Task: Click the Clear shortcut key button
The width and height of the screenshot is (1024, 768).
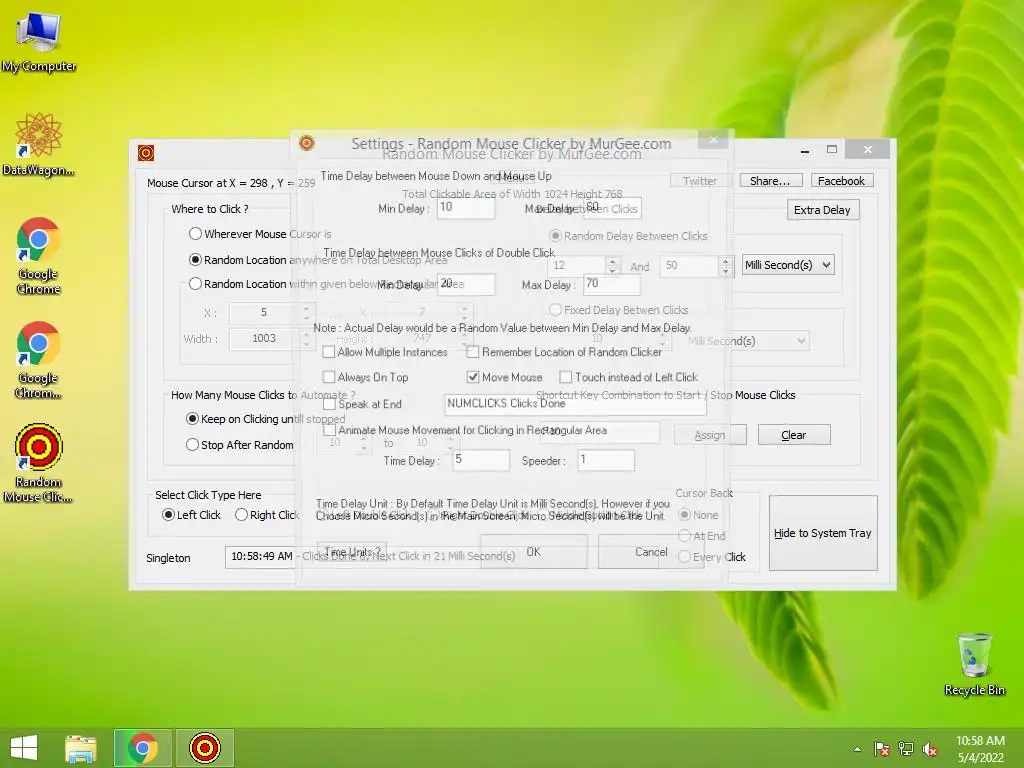Action: coord(793,435)
